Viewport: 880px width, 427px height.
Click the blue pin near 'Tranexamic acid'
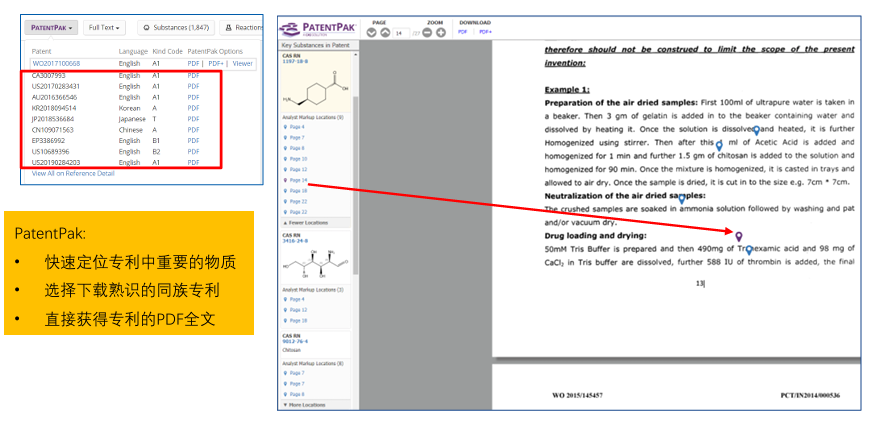[x=749, y=250]
